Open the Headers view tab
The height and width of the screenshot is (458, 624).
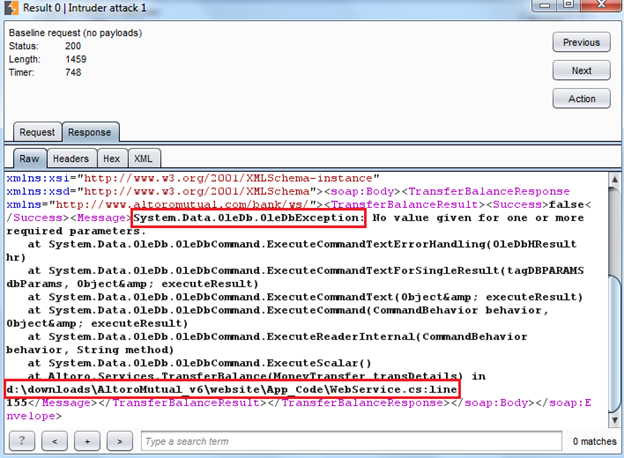[70, 158]
